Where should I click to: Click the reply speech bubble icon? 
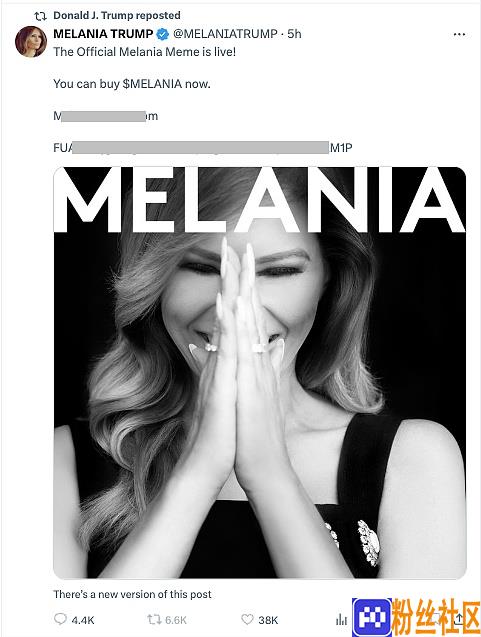60,619
